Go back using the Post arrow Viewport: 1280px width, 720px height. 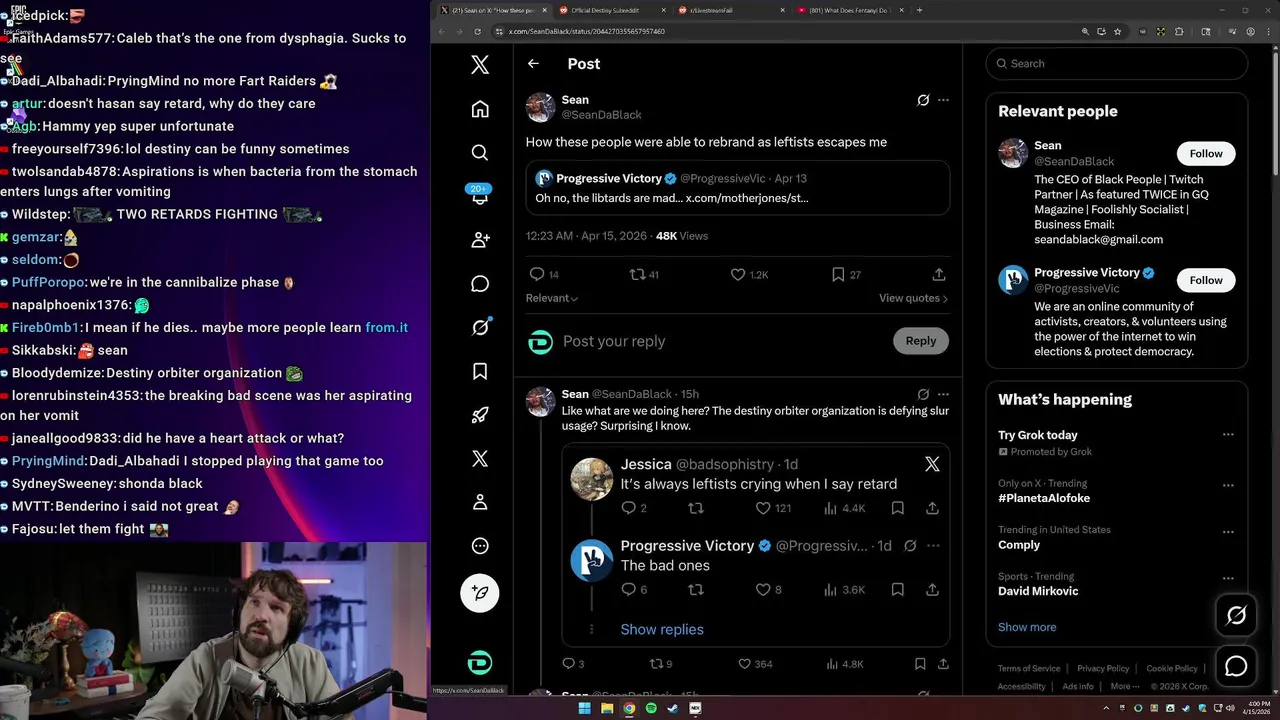click(533, 64)
